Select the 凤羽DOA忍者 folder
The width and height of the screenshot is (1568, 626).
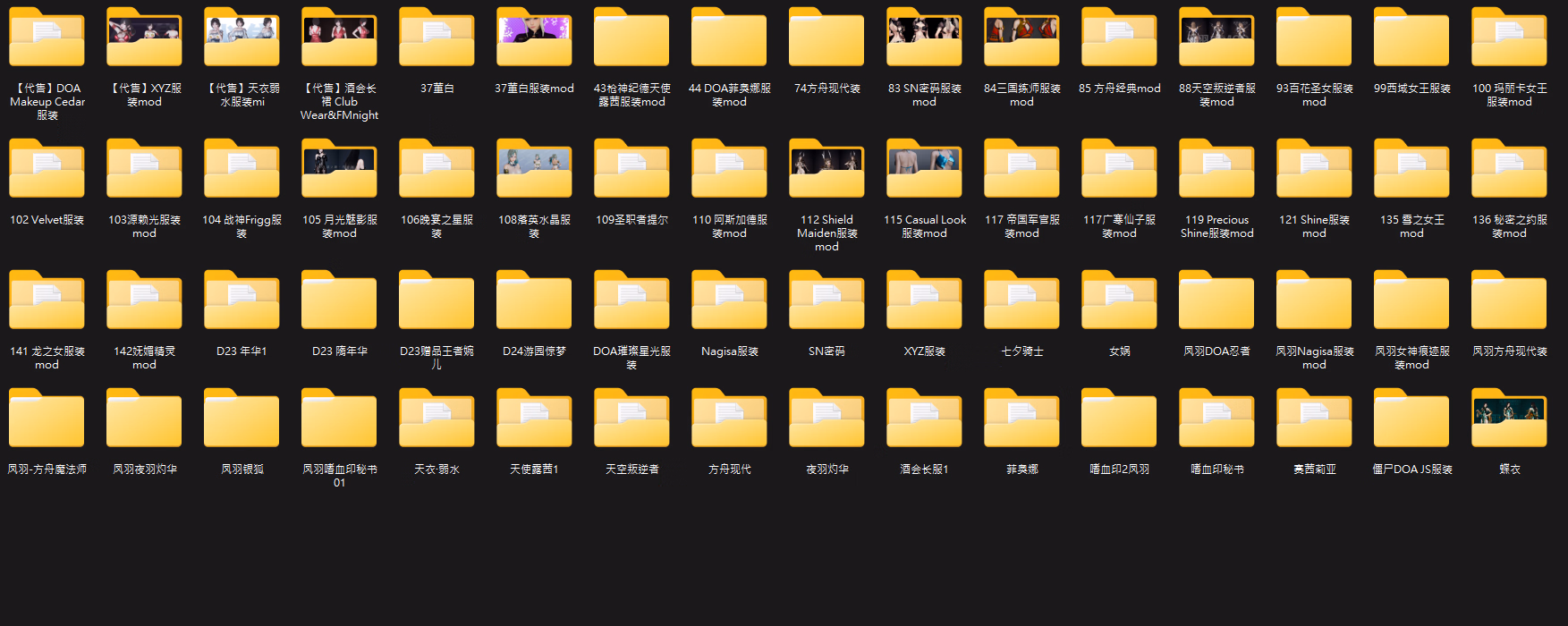pos(1216,300)
